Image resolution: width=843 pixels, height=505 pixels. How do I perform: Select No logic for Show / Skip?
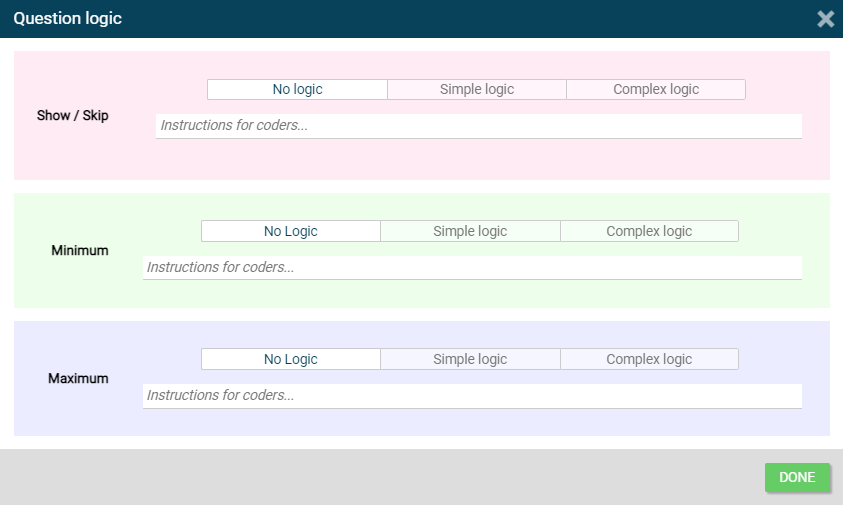(297, 90)
